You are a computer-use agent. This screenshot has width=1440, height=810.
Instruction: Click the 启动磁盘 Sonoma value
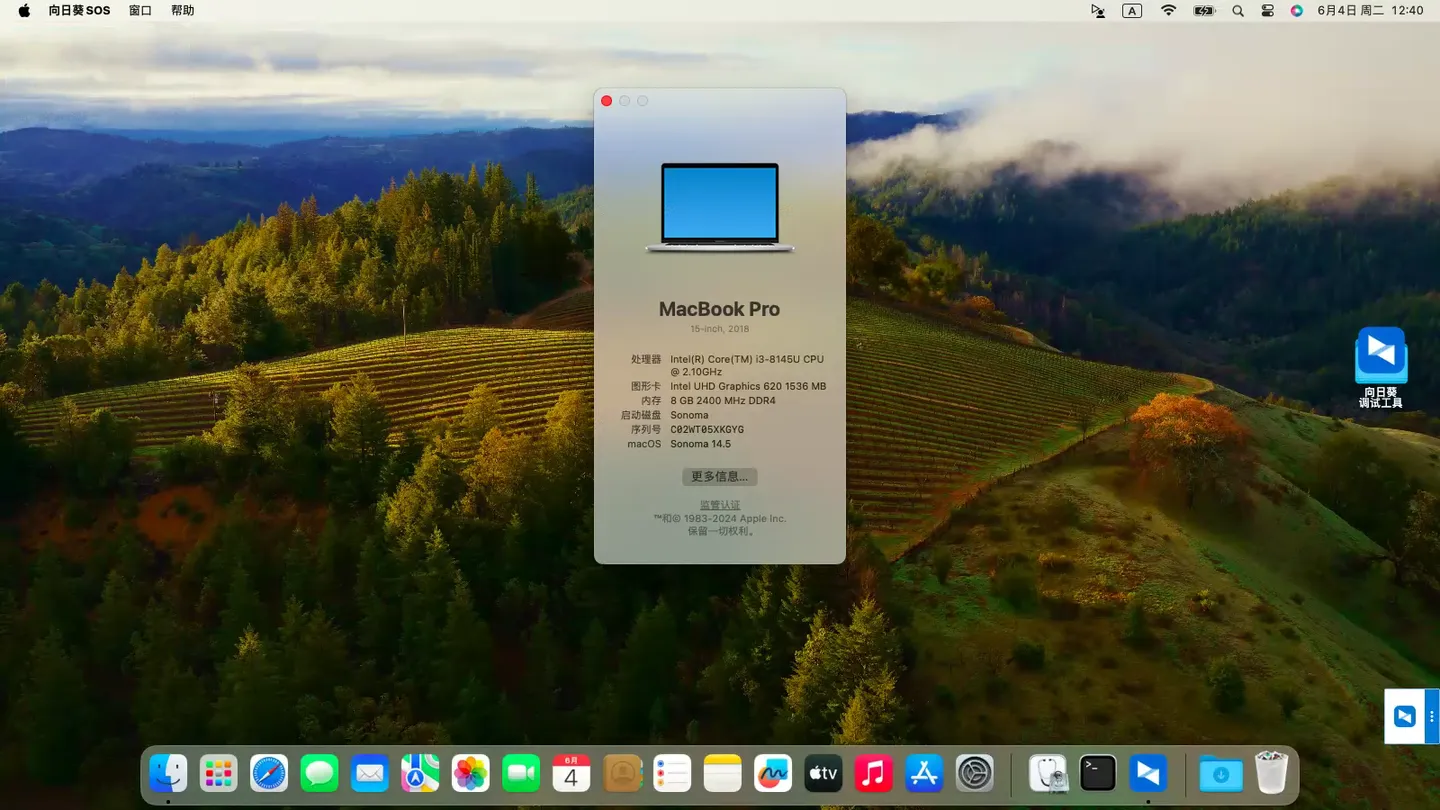pyautogui.click(x=689, y=415)
